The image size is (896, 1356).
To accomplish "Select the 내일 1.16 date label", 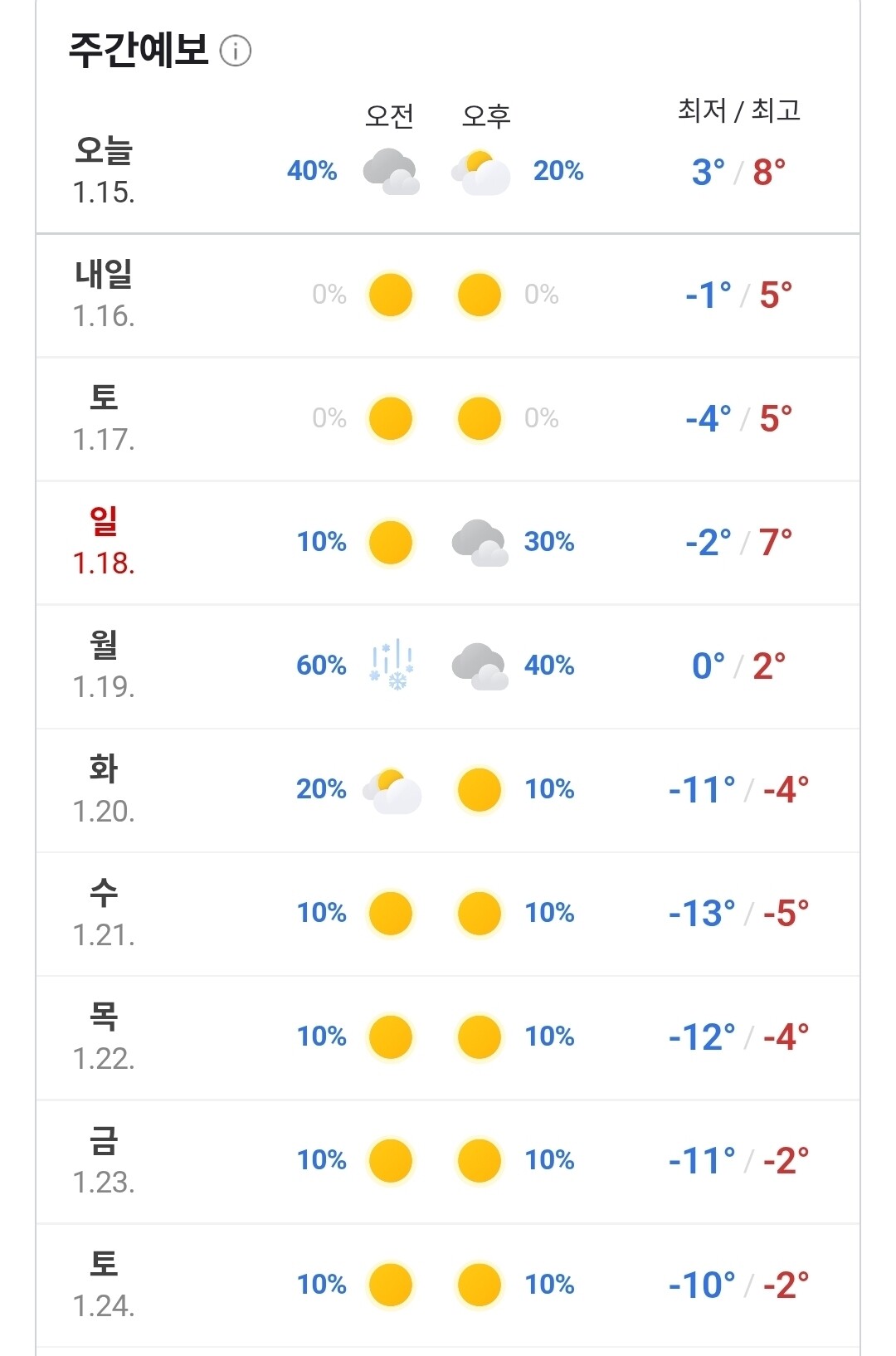I will pyautogui.click(x=104, y=294).
